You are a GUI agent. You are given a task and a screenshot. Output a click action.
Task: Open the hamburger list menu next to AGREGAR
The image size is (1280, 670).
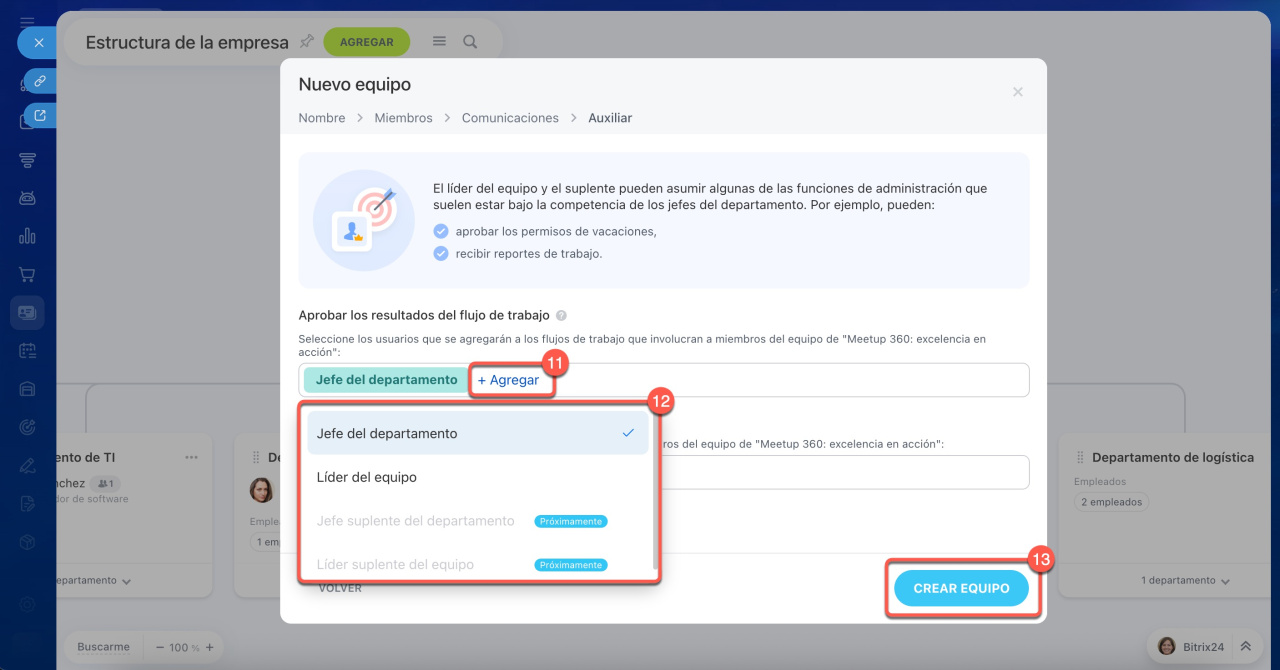[439, 42]
